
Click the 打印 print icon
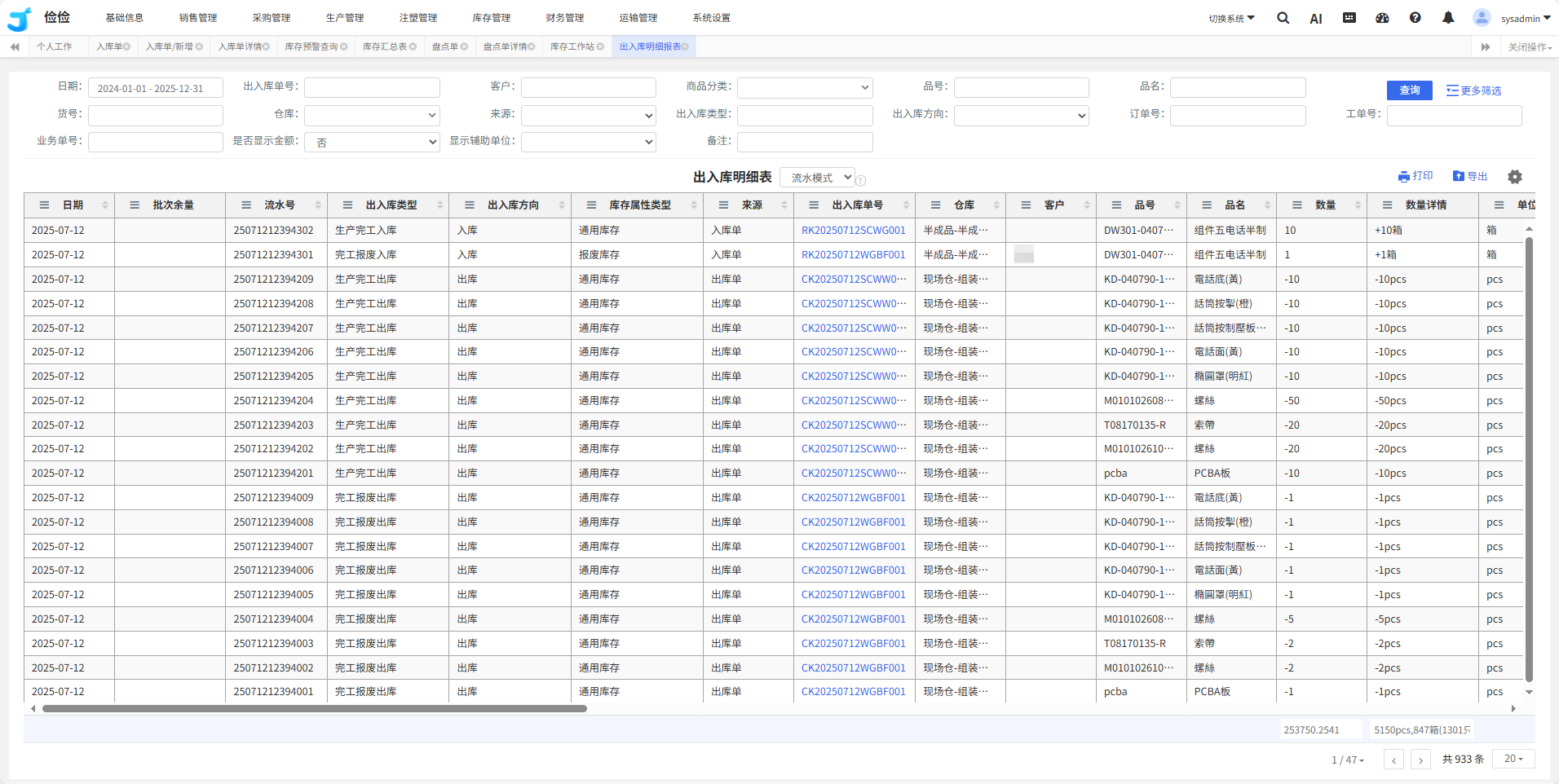point(1403,177)
